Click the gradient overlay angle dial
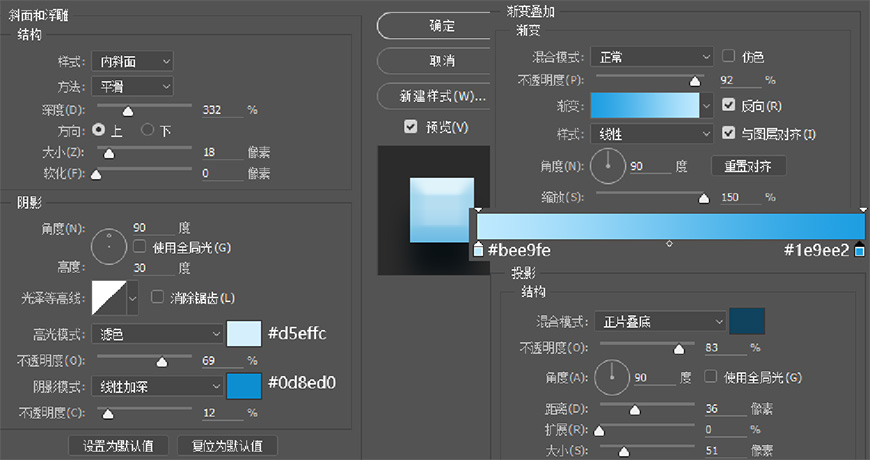Screen dimensions: 870x460 coord(608,166)
